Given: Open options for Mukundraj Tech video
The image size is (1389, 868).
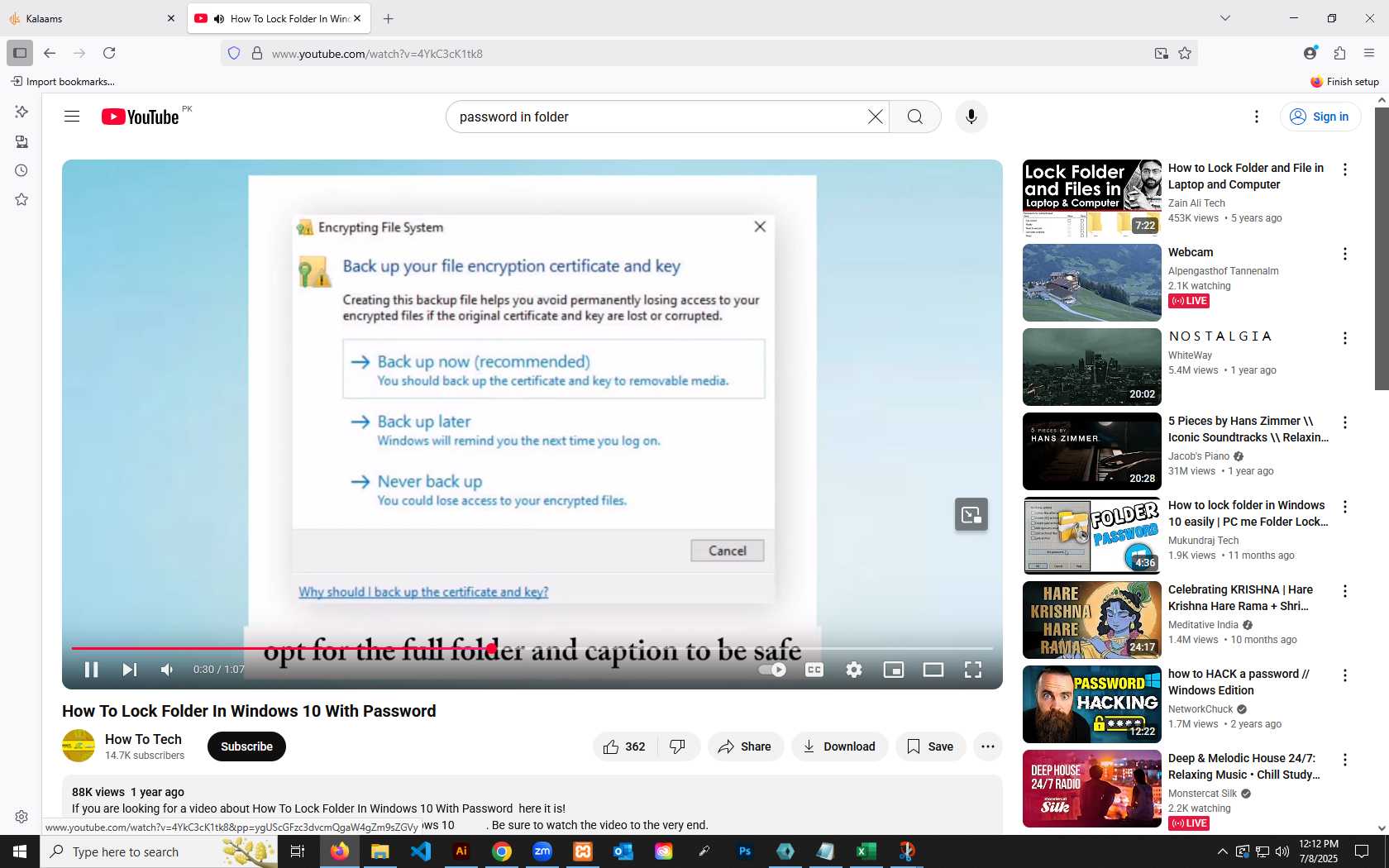Looking at the screenshot, I should [1345, 507].
